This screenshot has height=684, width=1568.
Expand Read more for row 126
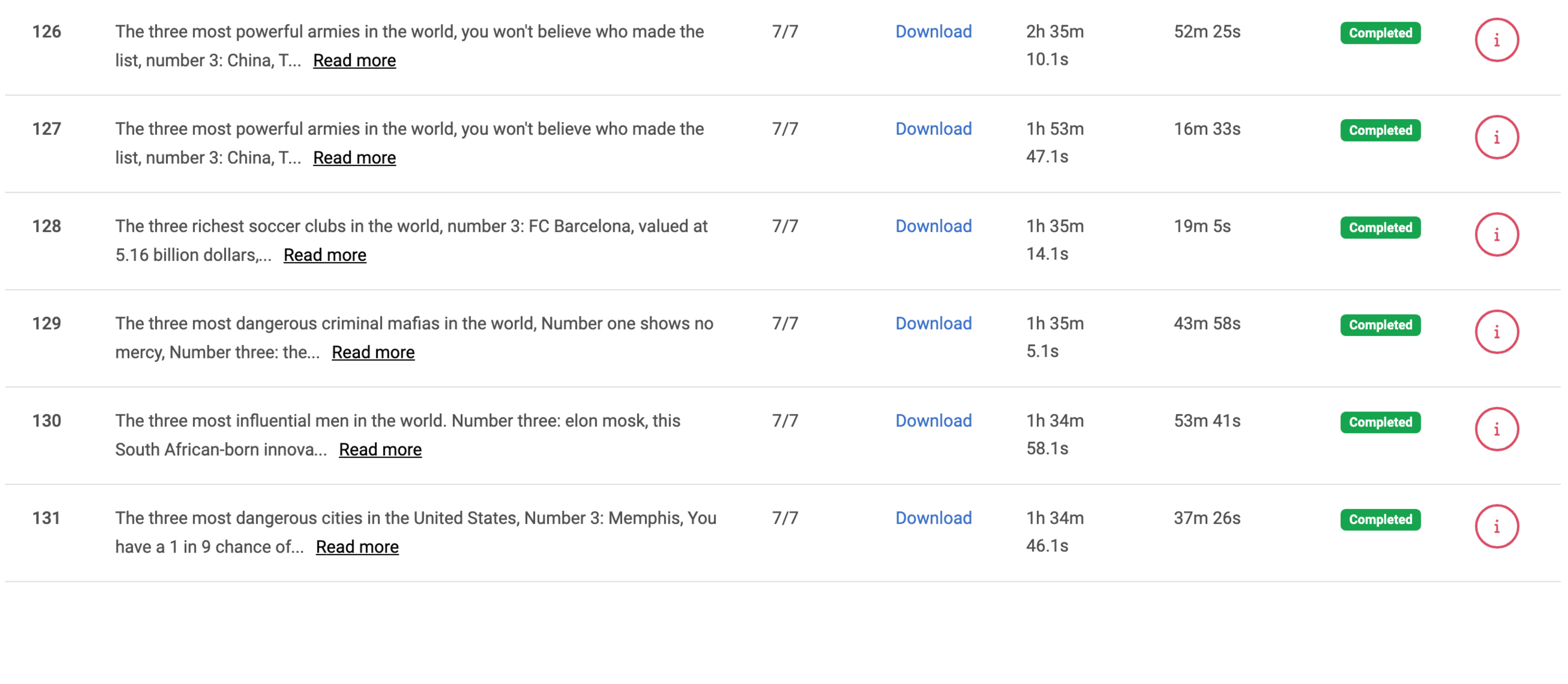pyautogui.click(x=354, y=60)
